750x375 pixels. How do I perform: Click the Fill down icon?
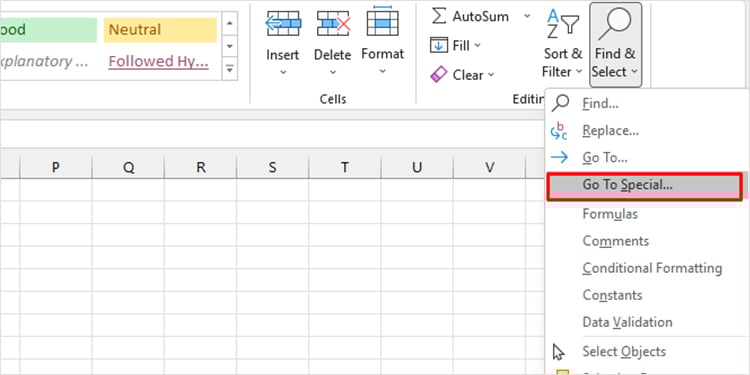tap(439, 45)
